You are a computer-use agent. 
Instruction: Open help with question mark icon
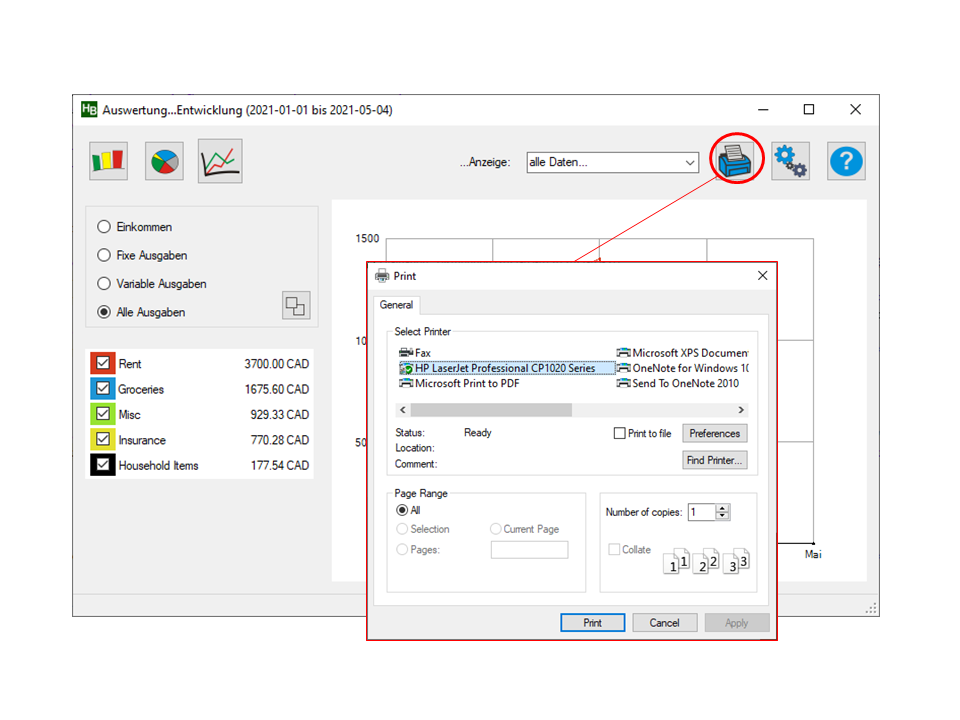pyautogui.click(x=846, y=160)
